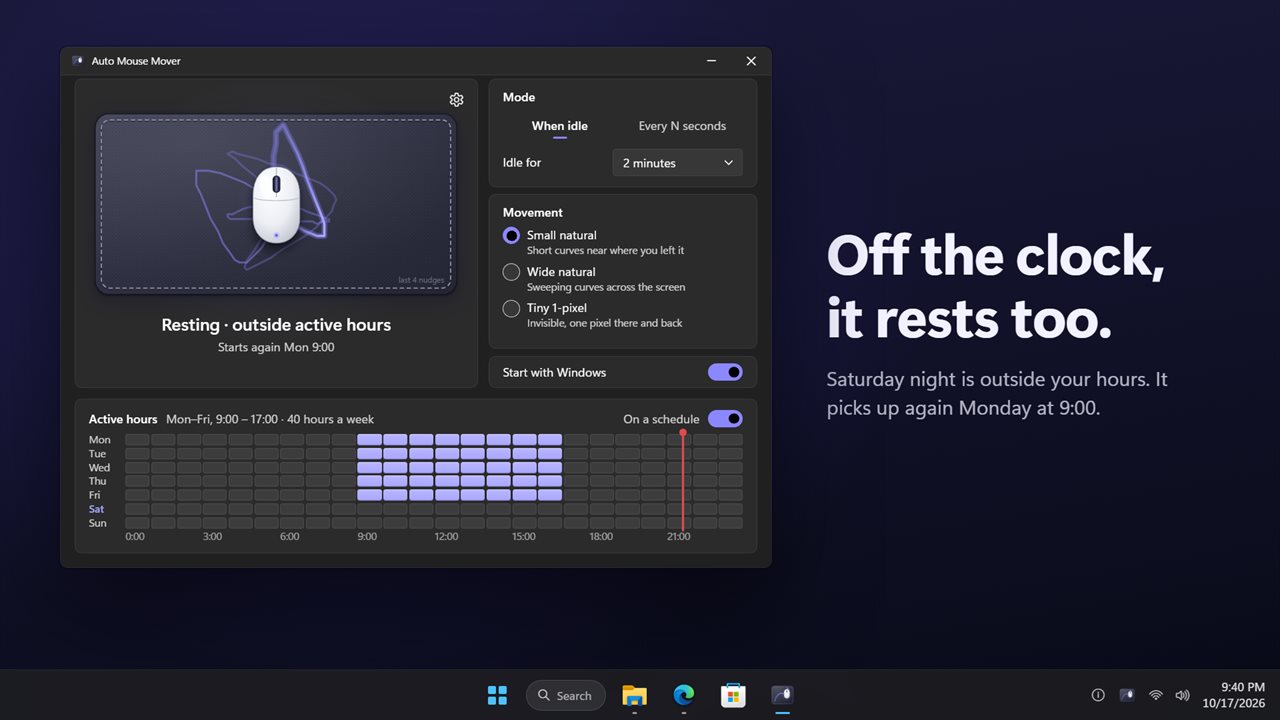Screen dimensions: 1280x720
Task: Open the volume speaker tray icon
Action: (1182, 695)
